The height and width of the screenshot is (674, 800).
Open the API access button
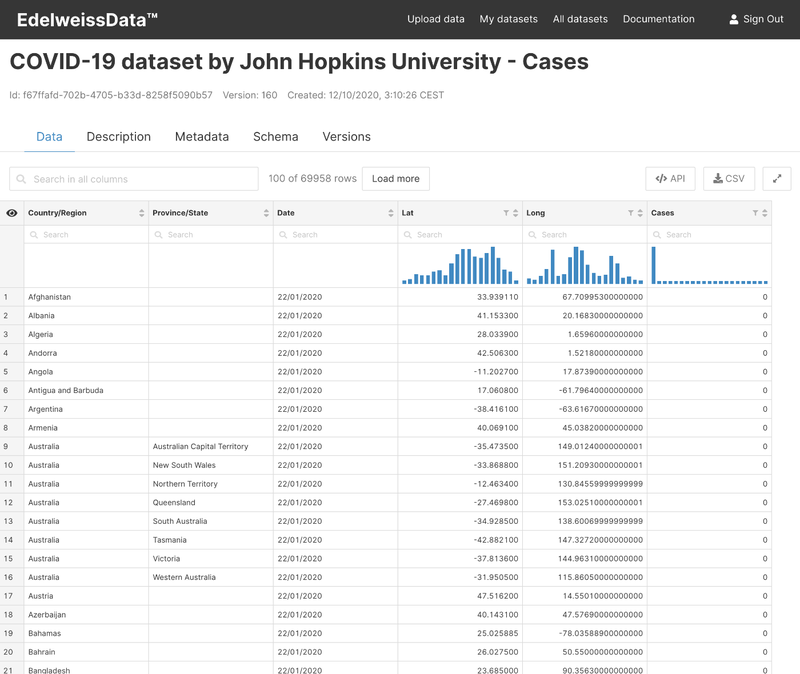670,179
